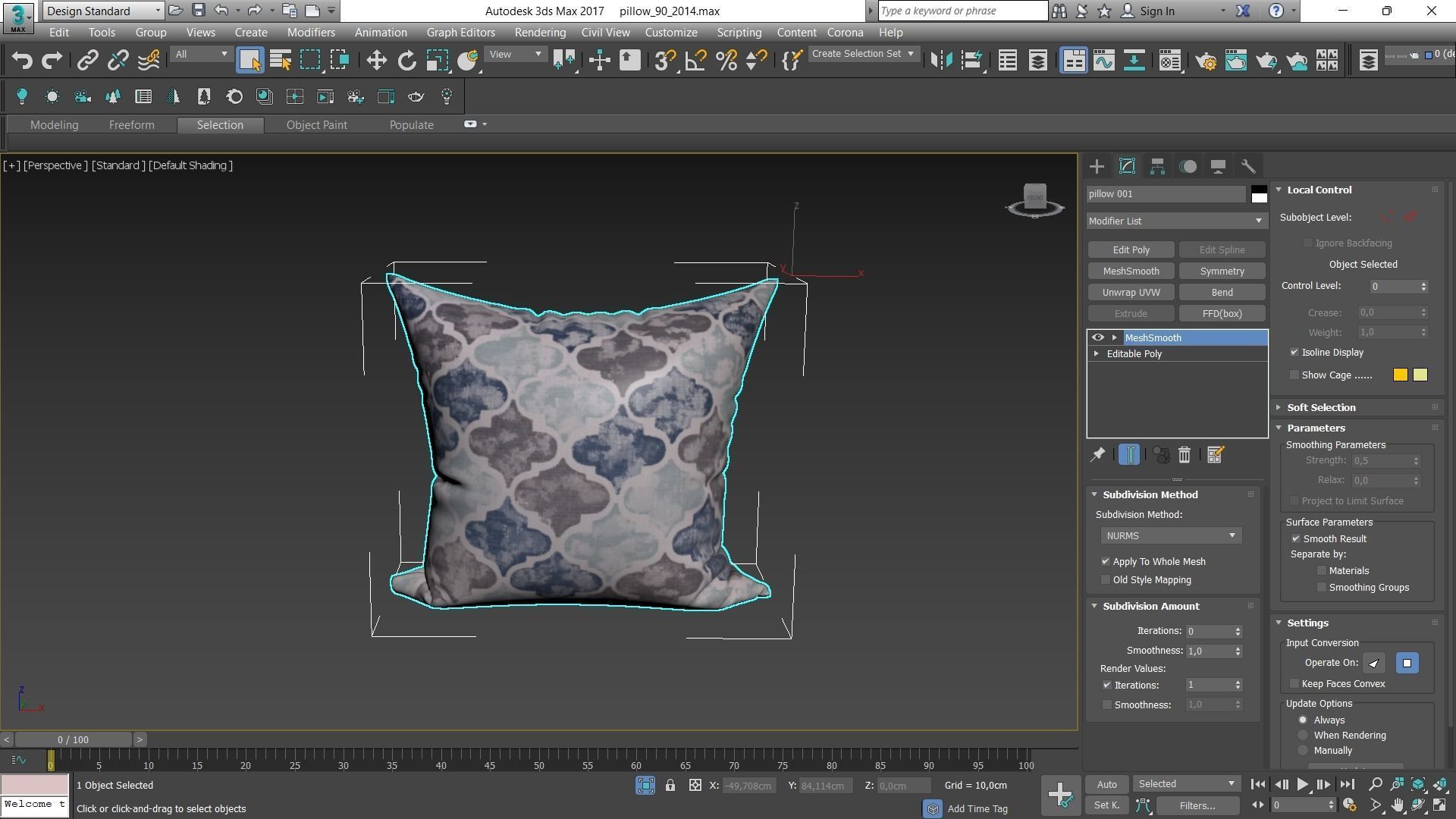1456x819 pixels.
Task: Choose the Select and Rotate tool
Action: [407, 60]
